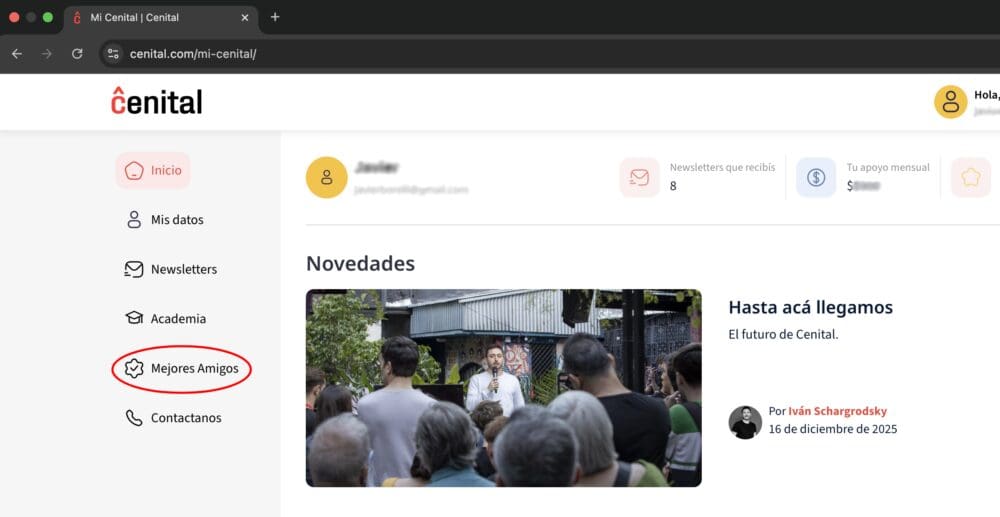
Task: Reload the page with browser refresh button
Action: pyautogui.click(x=77, y=54)
